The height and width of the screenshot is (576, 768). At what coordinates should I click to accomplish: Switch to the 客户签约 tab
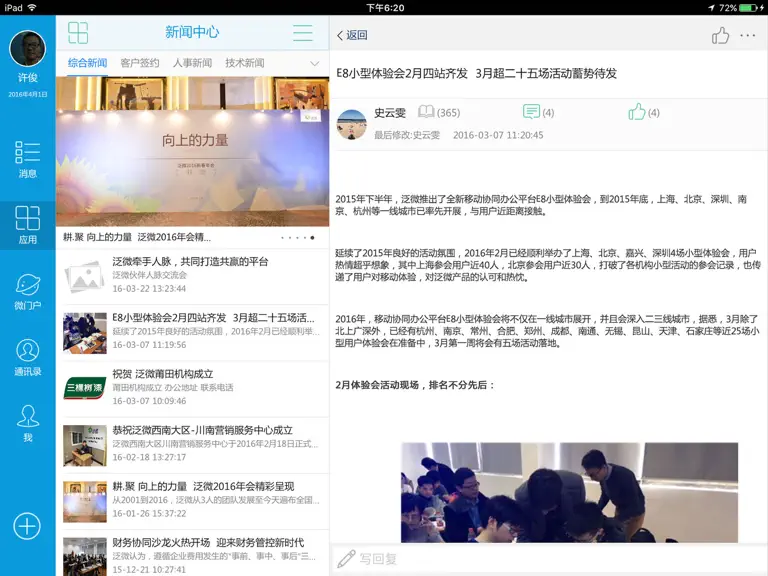coord(140,63)
